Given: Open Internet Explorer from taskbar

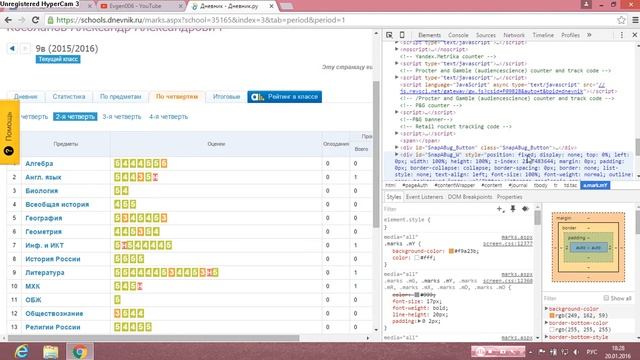Looking at the screenshot, I should [21, 351].
